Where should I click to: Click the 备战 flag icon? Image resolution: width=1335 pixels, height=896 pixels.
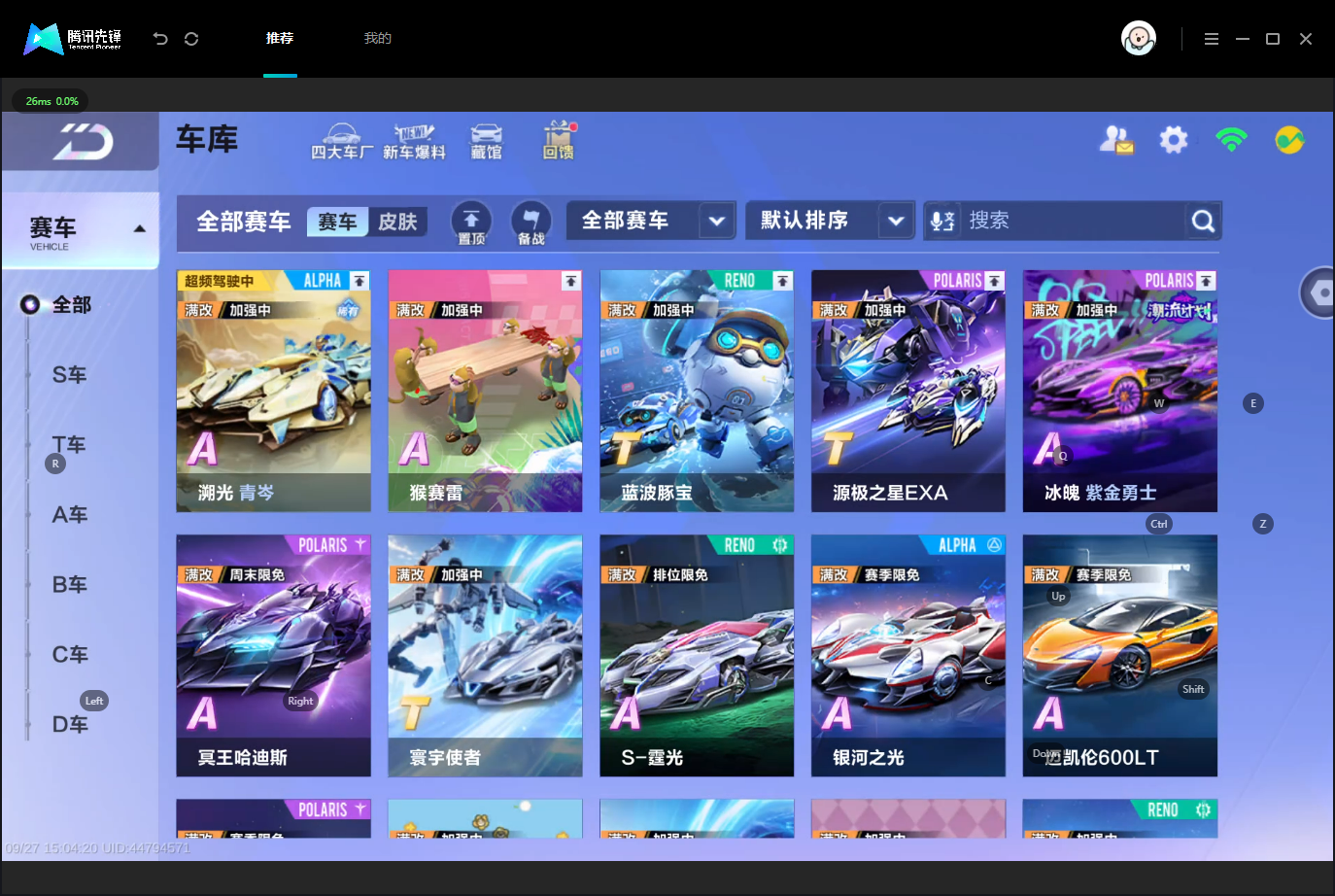coord(531,222)
